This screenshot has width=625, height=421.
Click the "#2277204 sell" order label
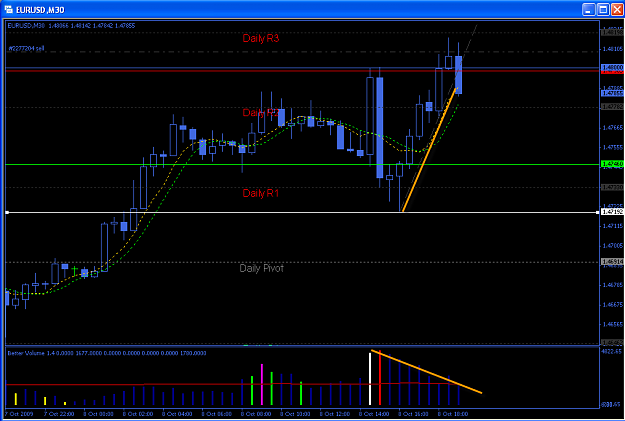coord(26,49)
